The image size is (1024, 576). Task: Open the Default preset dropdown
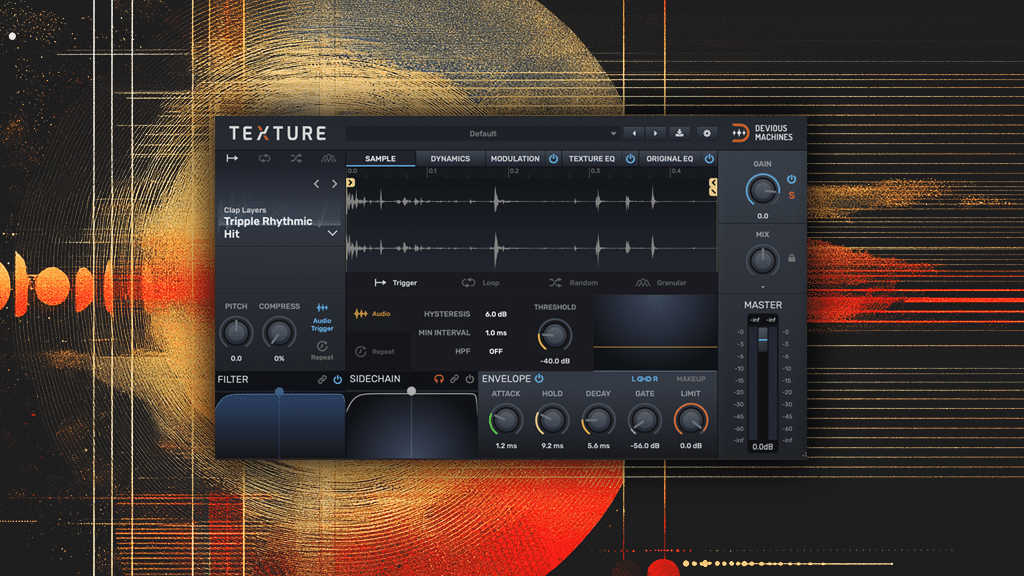pyautogui.click(x=483, y=134)
